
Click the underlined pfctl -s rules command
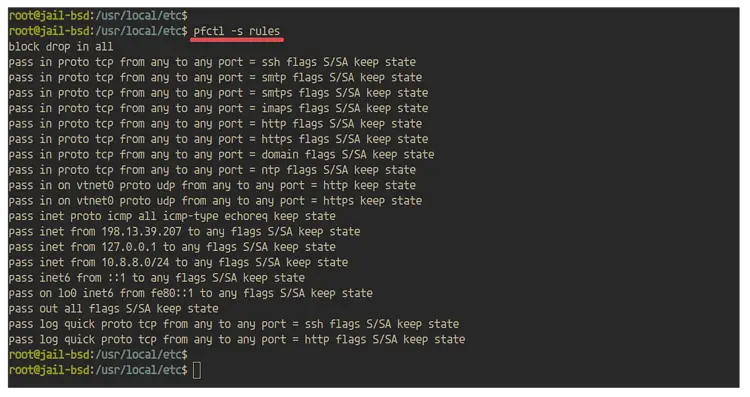(x=237, y=31)
